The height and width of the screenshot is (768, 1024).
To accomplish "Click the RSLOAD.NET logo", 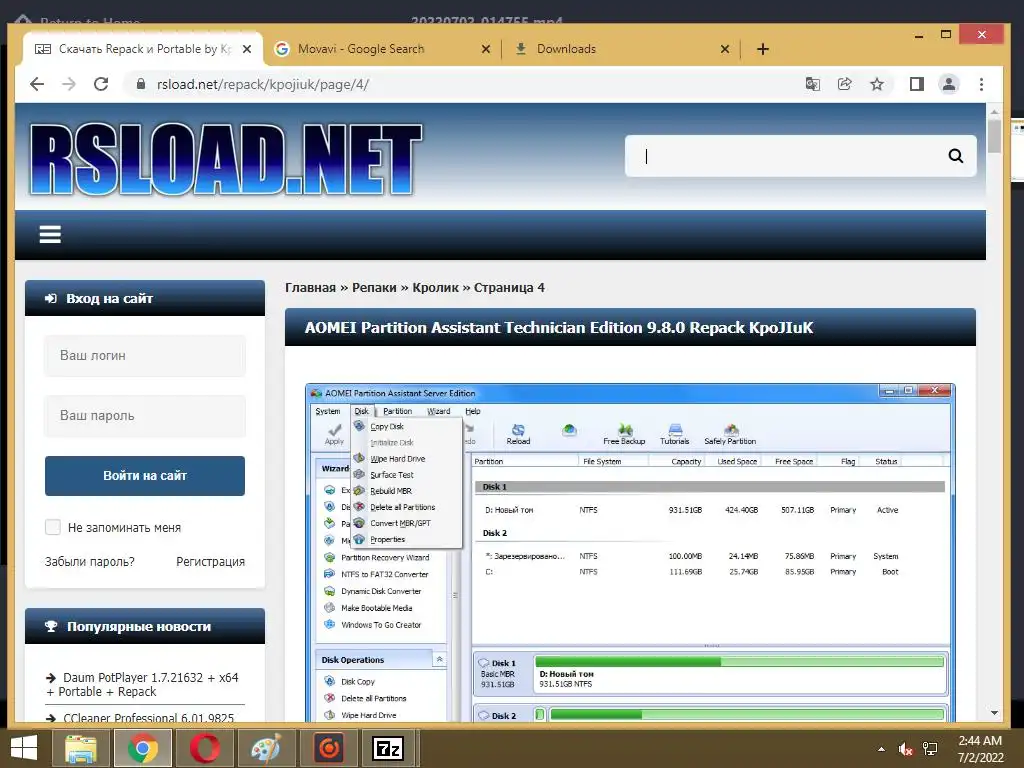I will pyautogui.click(x=225, y=160).
